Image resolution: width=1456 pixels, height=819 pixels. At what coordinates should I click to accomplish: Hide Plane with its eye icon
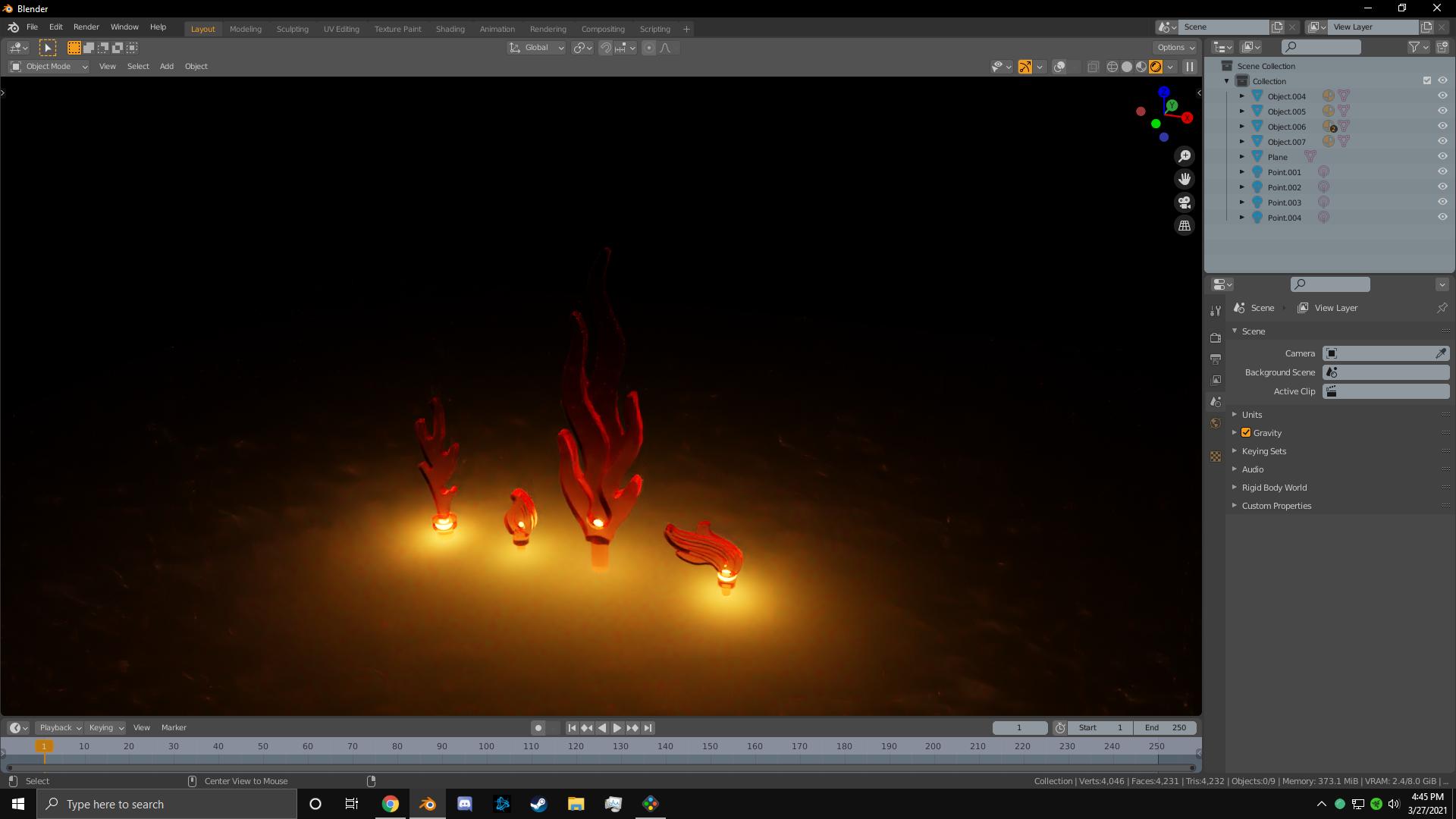tap(1442, 157)
